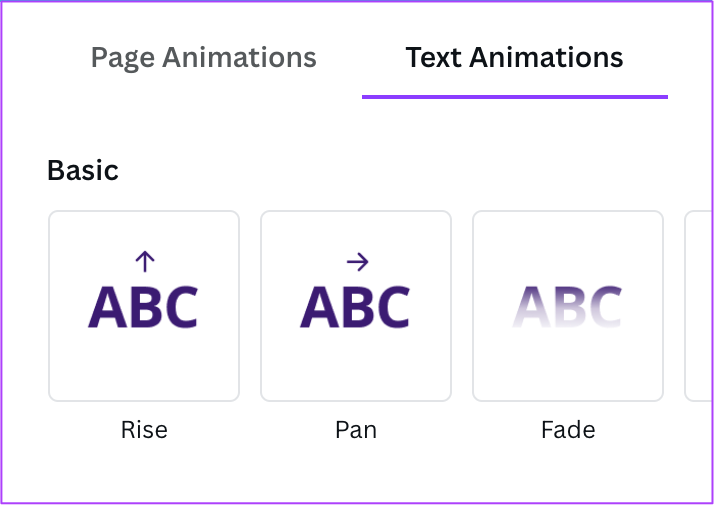Switch to the Page Animations tab
714x506 pixels.
(204, 57)
